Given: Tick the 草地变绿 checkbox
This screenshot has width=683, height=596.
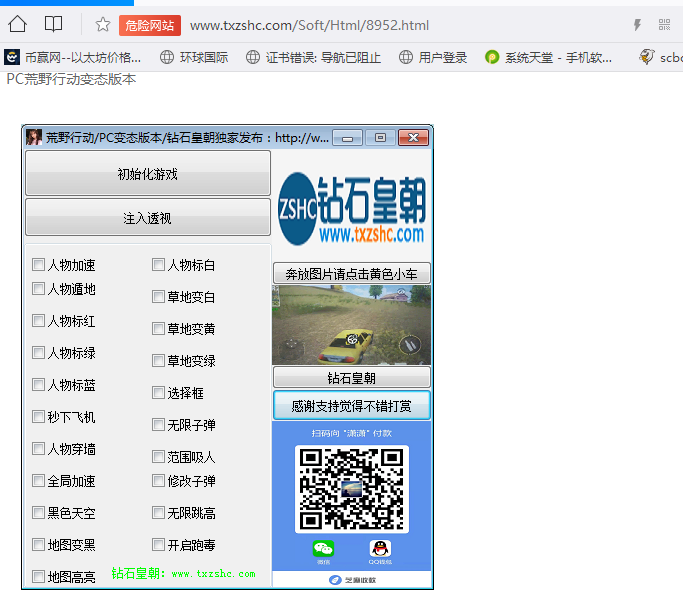Looking at the screenshot, I should tap(158, 361).
